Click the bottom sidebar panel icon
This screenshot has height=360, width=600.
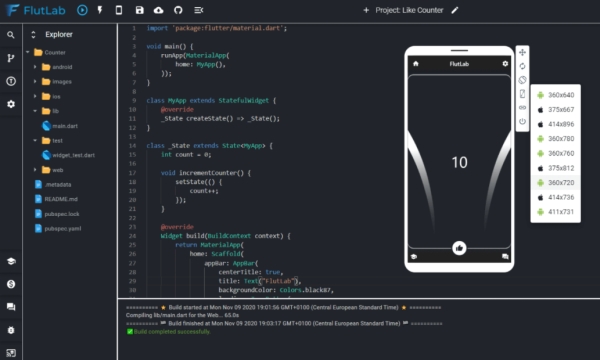tap(11, 353)
